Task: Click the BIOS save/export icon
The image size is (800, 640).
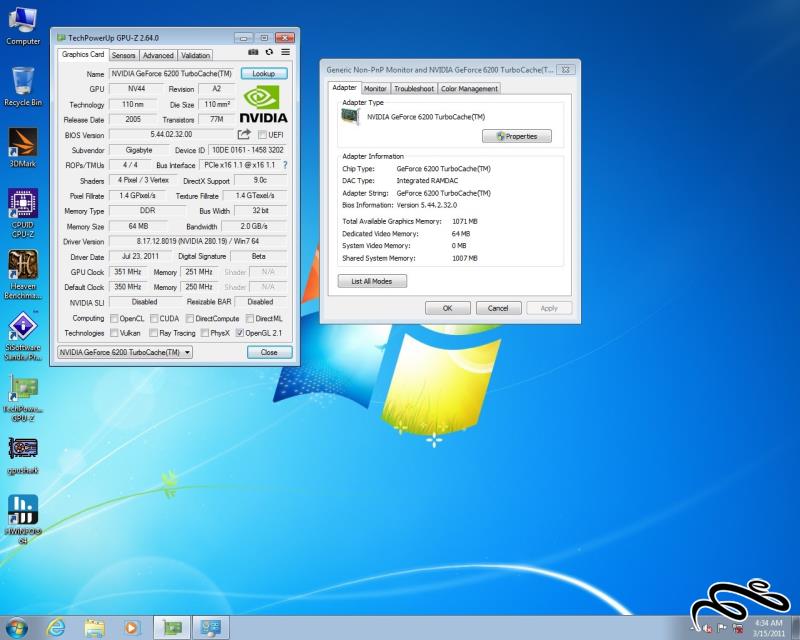Action: click(x=244, y=134)
